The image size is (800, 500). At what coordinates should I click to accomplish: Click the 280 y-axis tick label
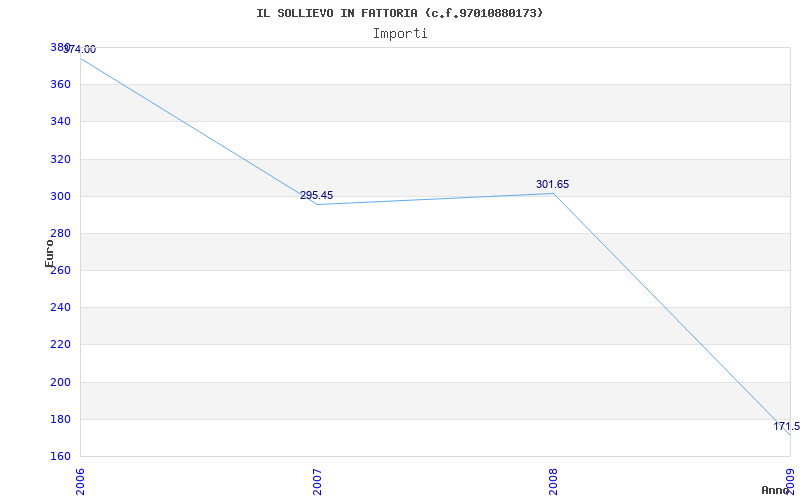[60, 233]
